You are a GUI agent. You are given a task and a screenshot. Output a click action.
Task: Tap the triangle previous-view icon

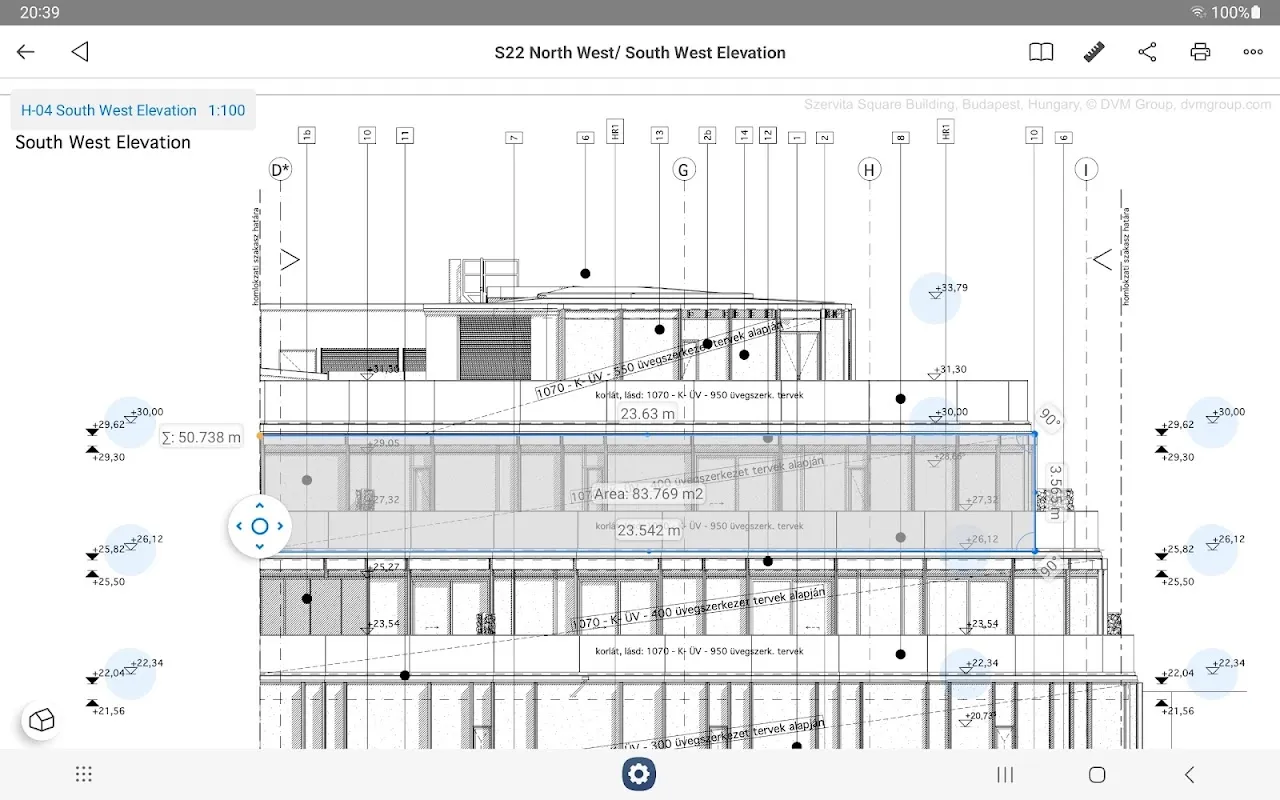click(x=80, y=52)
